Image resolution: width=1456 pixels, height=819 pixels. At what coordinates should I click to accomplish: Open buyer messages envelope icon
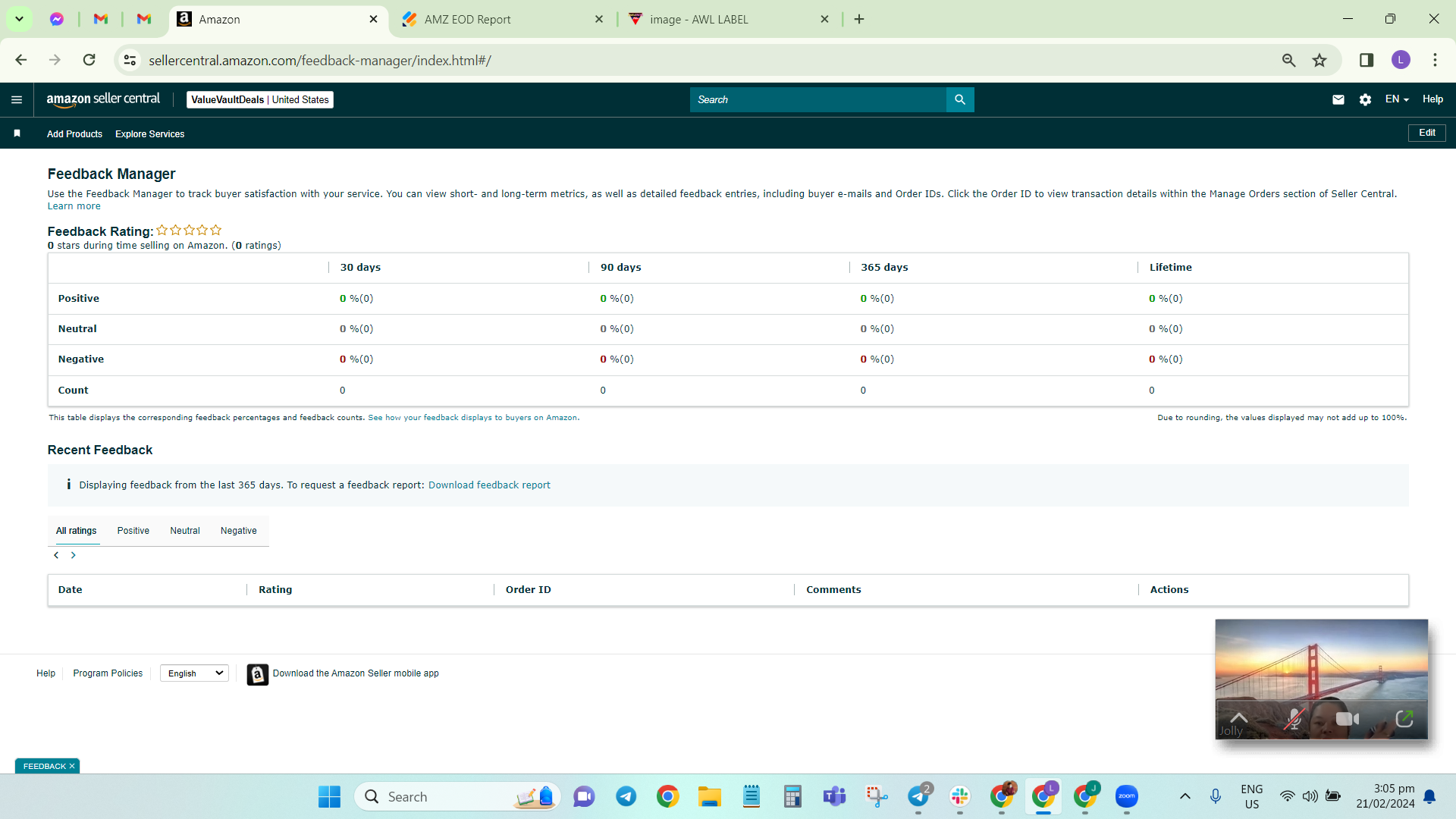click(x=1338, y=99)
